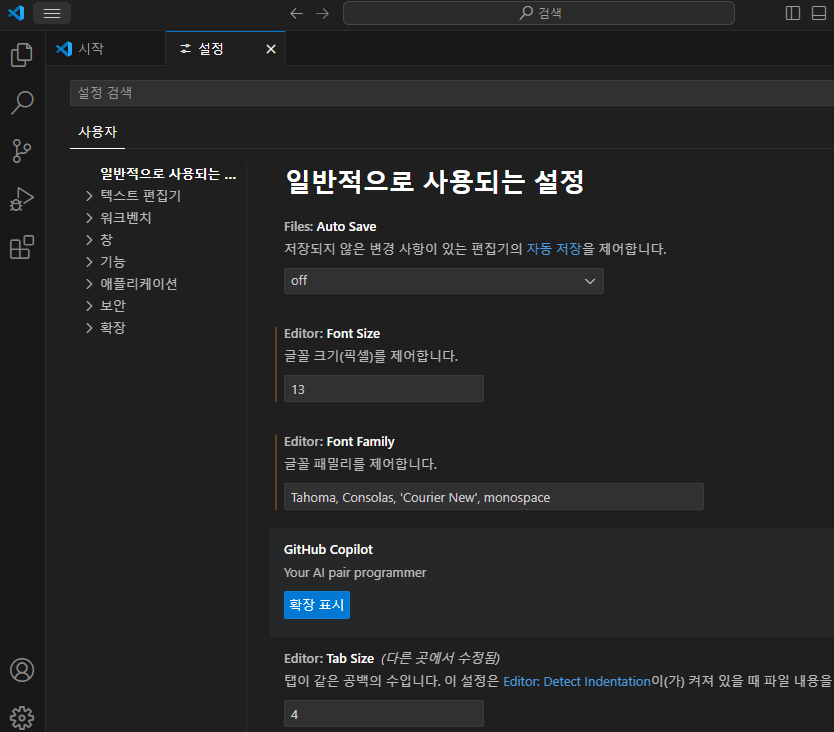Open the hamburger menu
Viewport: 834px width, 732px height.
pos(51,13)
